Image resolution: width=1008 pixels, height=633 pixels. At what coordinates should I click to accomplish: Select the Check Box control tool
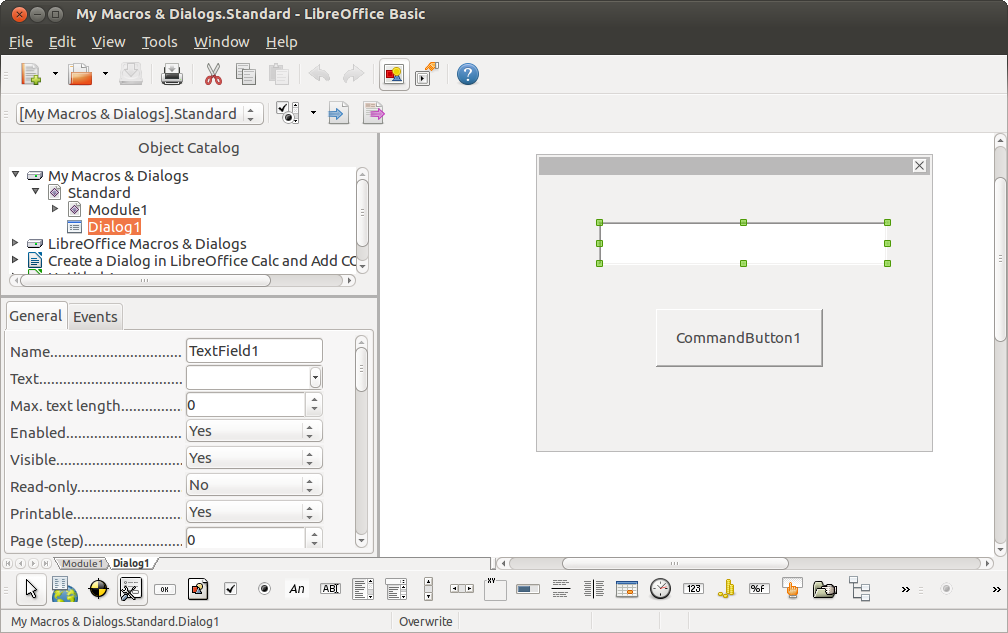pos(230,589)
